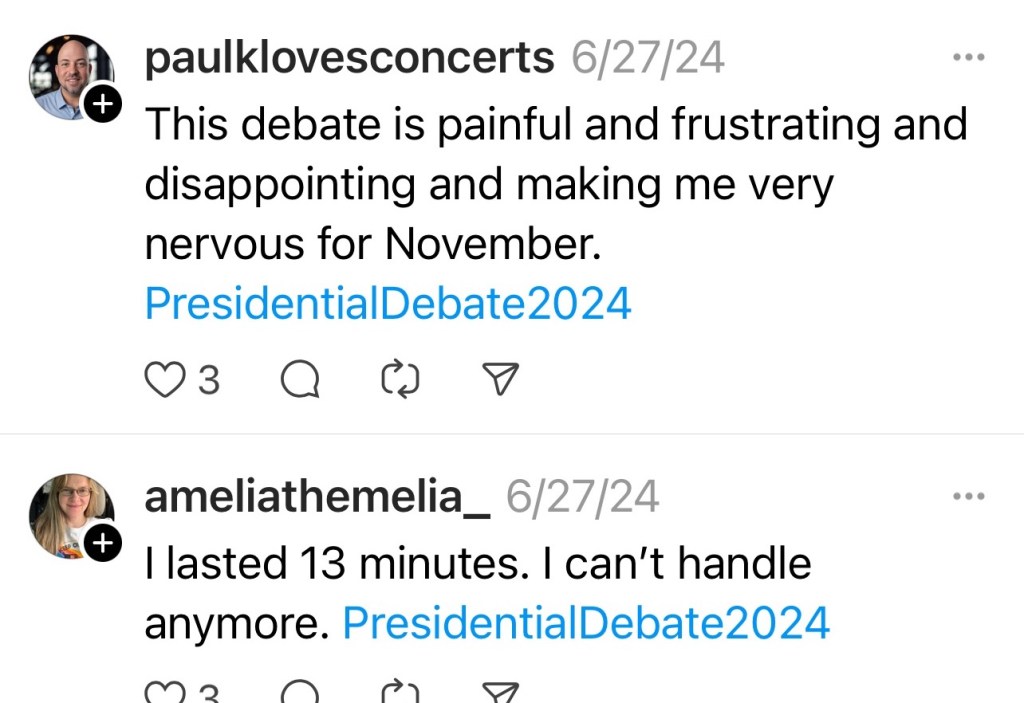Open PresidentialDebate2024 tag in paulklovesconcerts' post
The image size is (1024, 703).
[x=388, y=303]
